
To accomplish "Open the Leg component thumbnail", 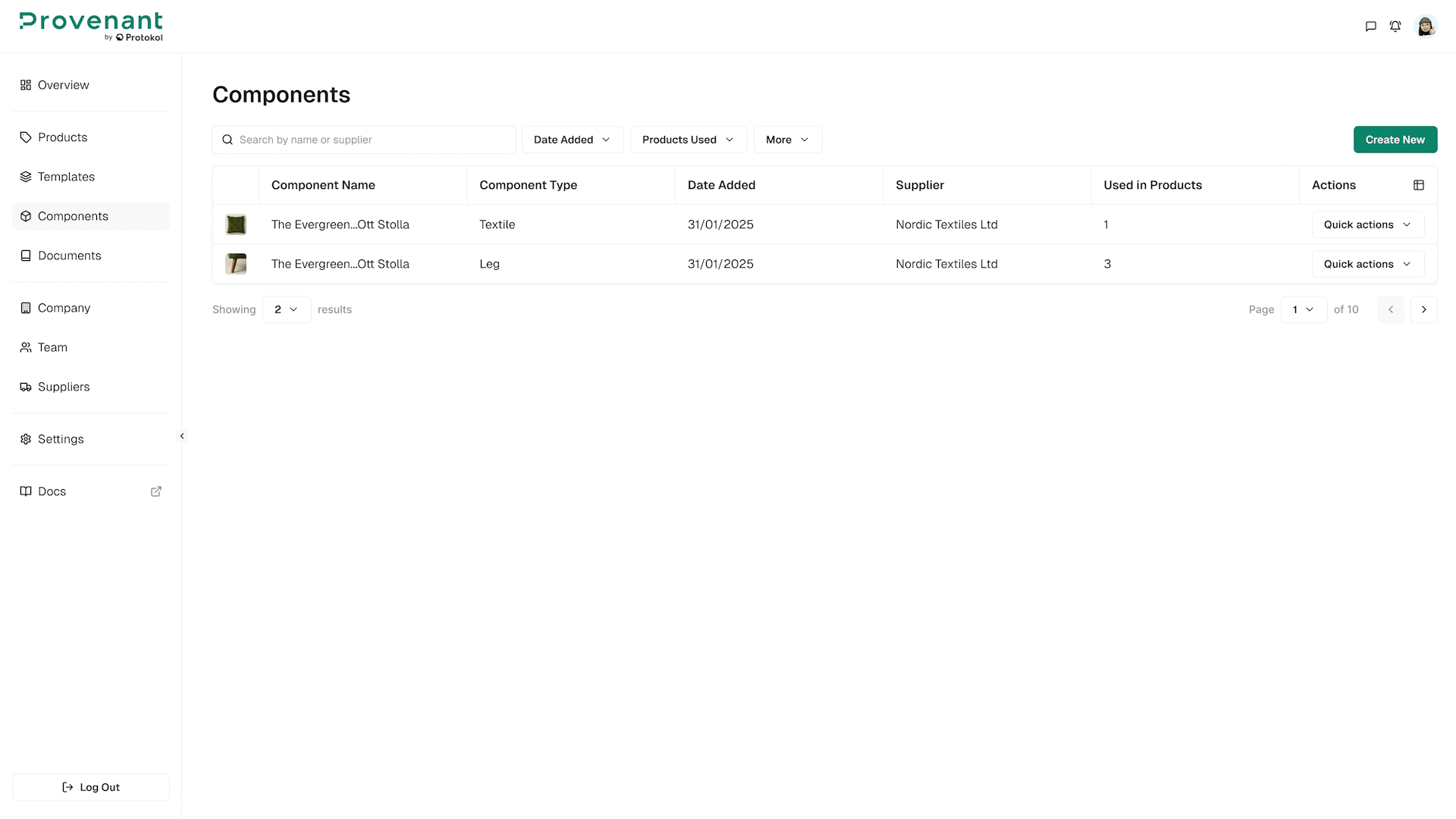I will (x=236, y=264).
